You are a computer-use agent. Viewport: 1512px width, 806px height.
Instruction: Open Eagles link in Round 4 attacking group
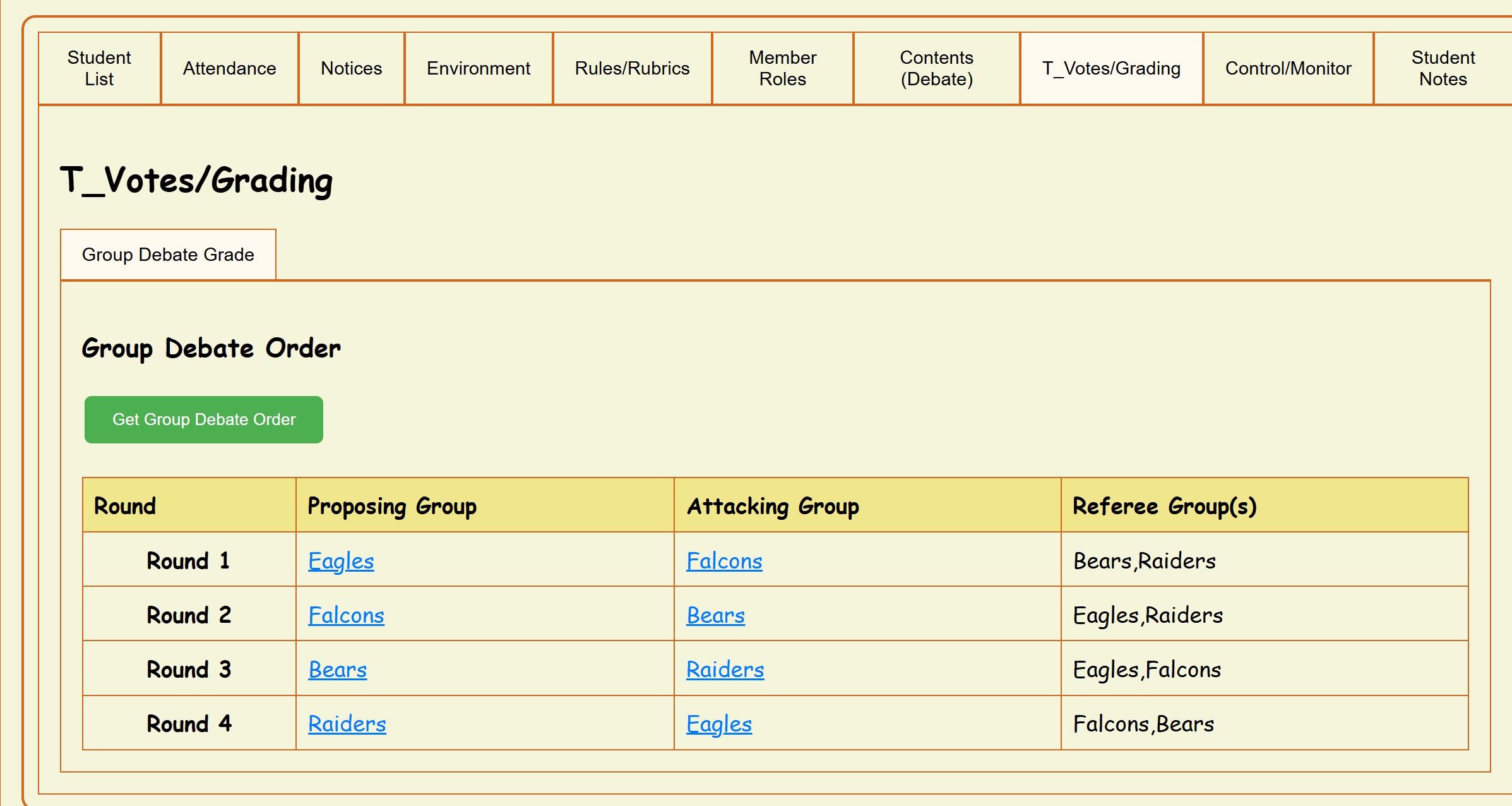point(719,724)
